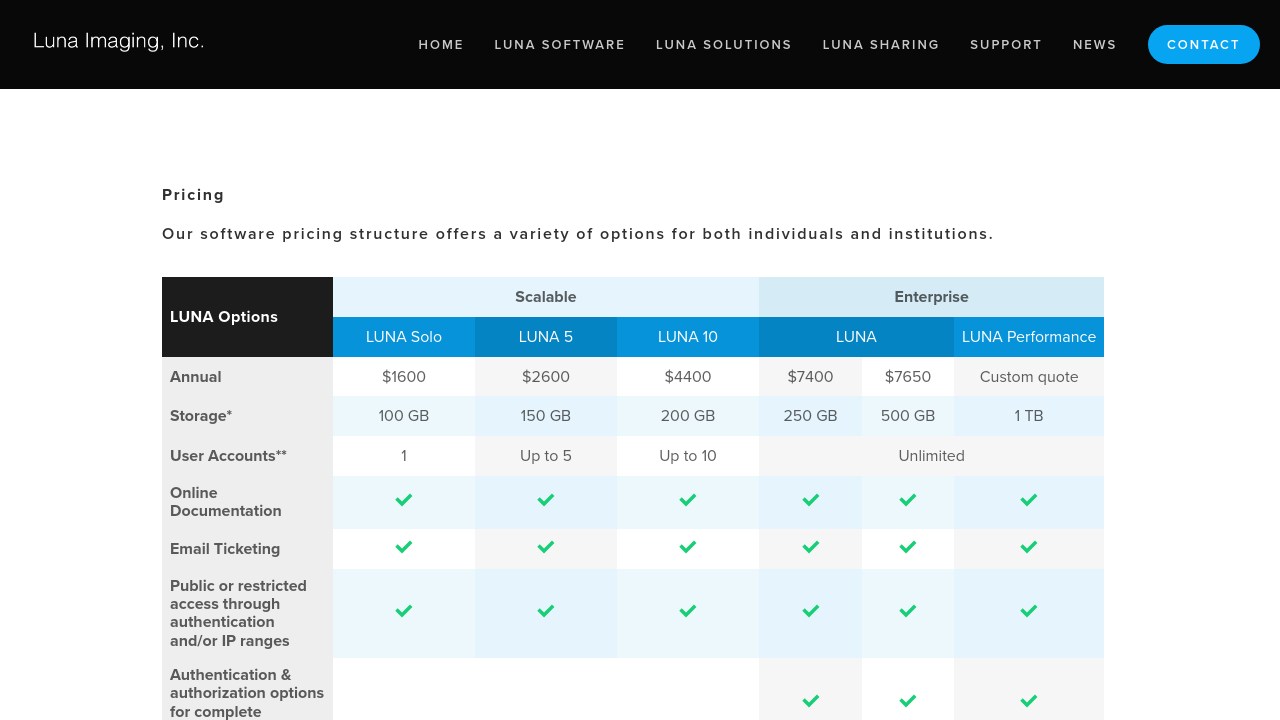
Task: Open the News page
Action: click(x=1095, y=45)
